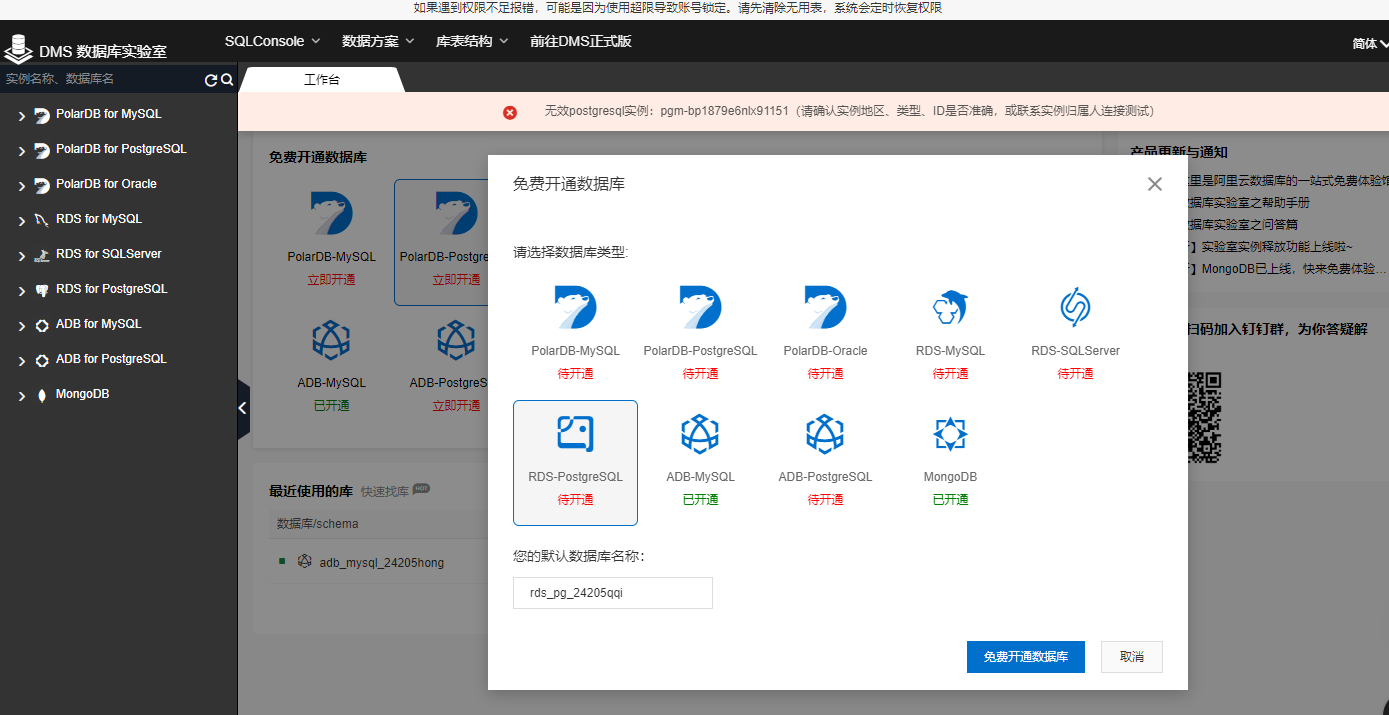The width and height of the screenshot is (1389, 715).
Task: Go to 前往DMS正式版
Action: (x=581, y=41)
